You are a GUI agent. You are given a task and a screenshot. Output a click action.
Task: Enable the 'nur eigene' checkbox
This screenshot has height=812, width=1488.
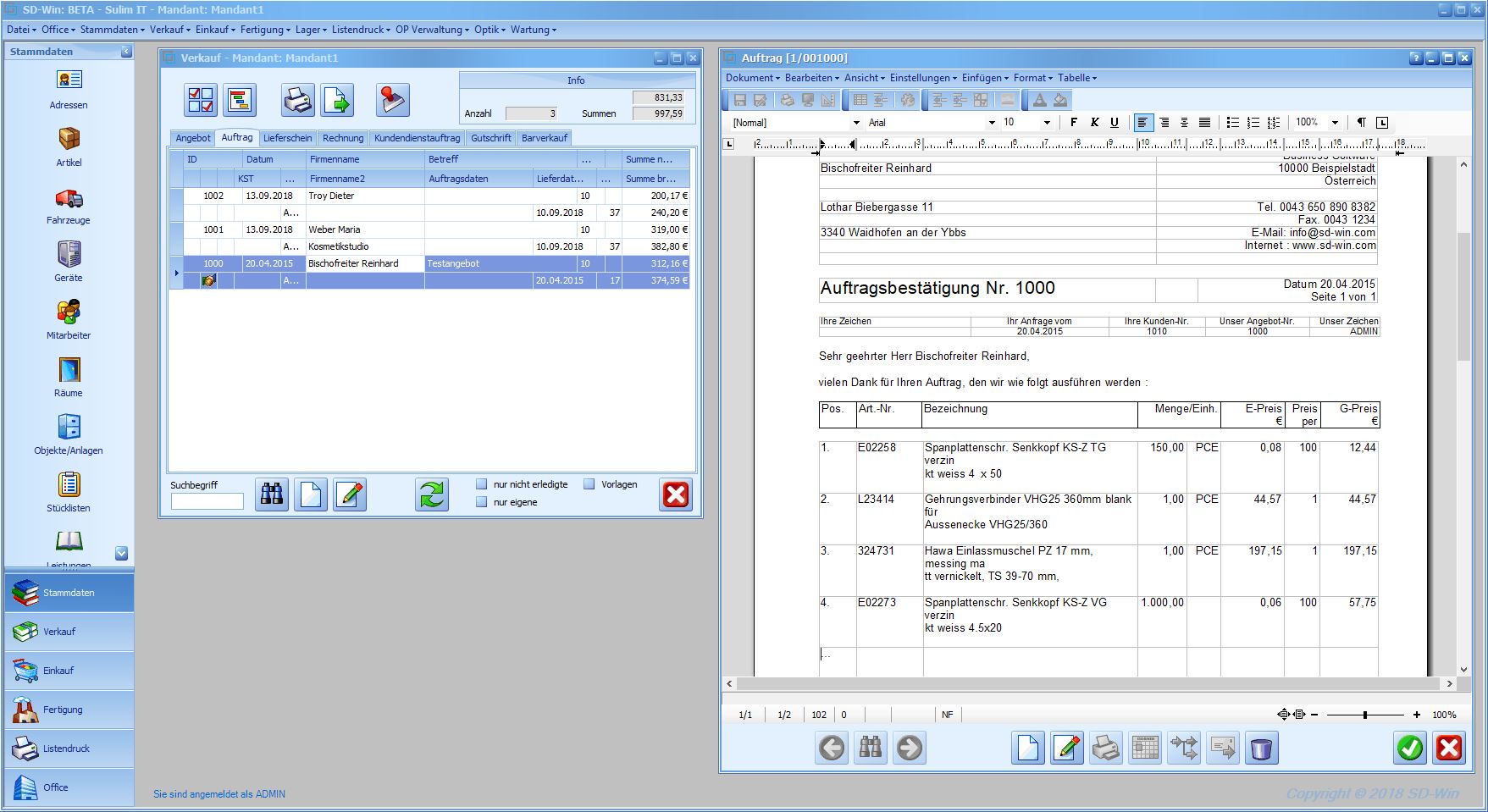pyautogui.click(x=482, y=502)
